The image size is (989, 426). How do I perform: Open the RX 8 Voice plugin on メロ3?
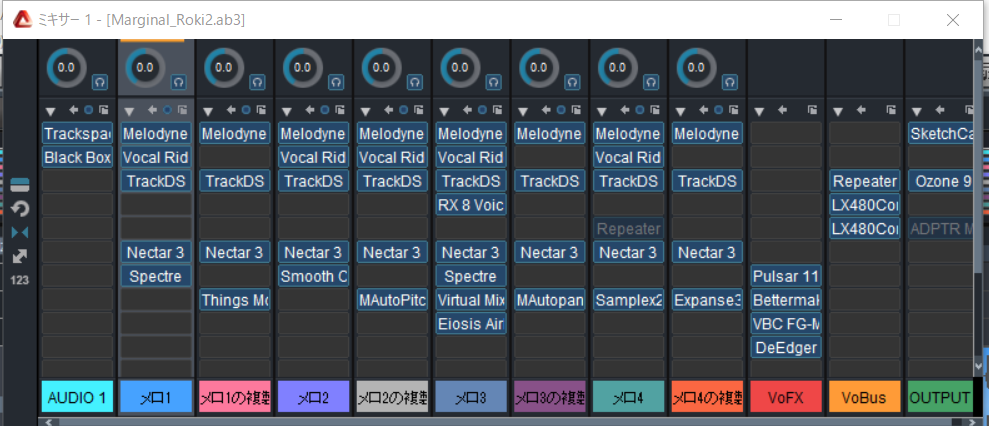coord(471,205)
